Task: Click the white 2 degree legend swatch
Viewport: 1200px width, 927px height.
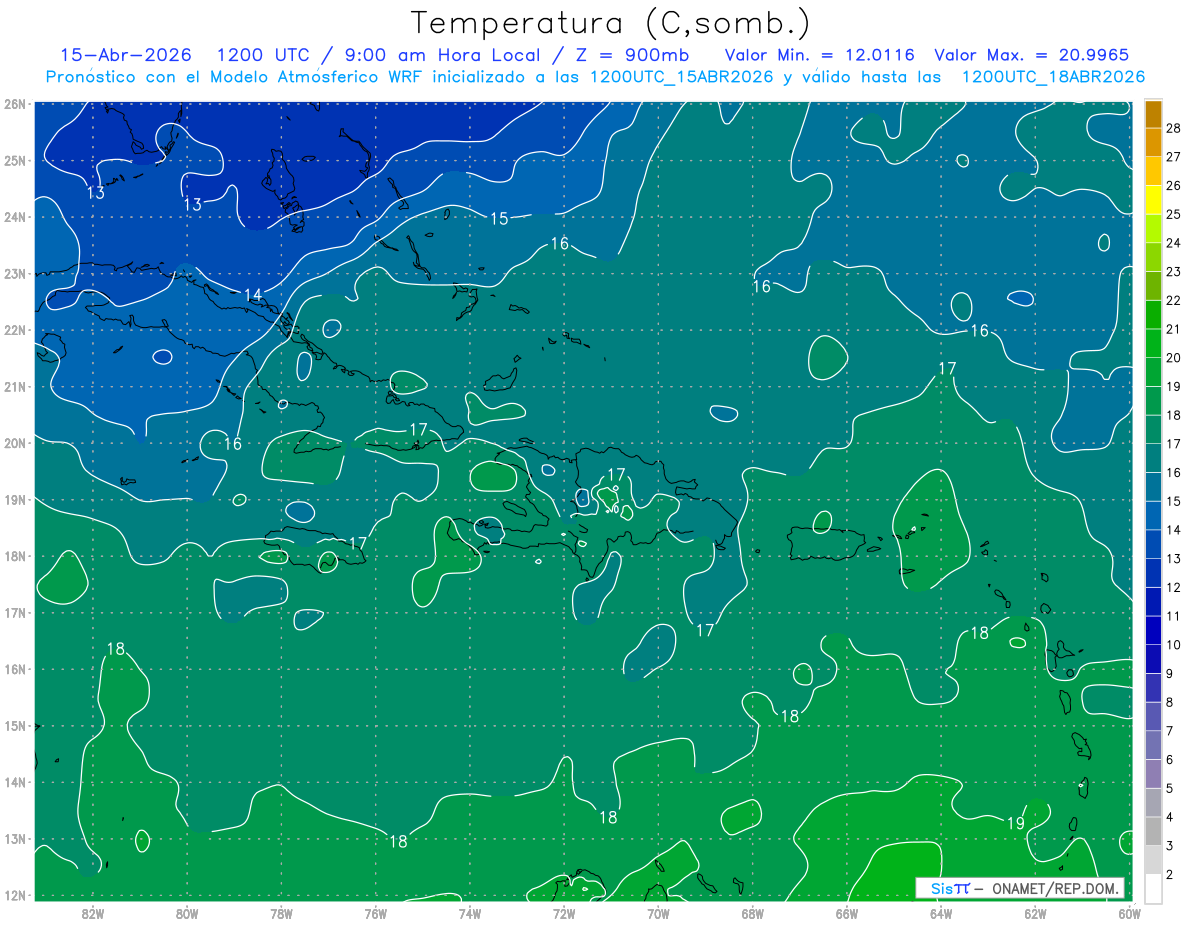Action: coord(1153,886)
